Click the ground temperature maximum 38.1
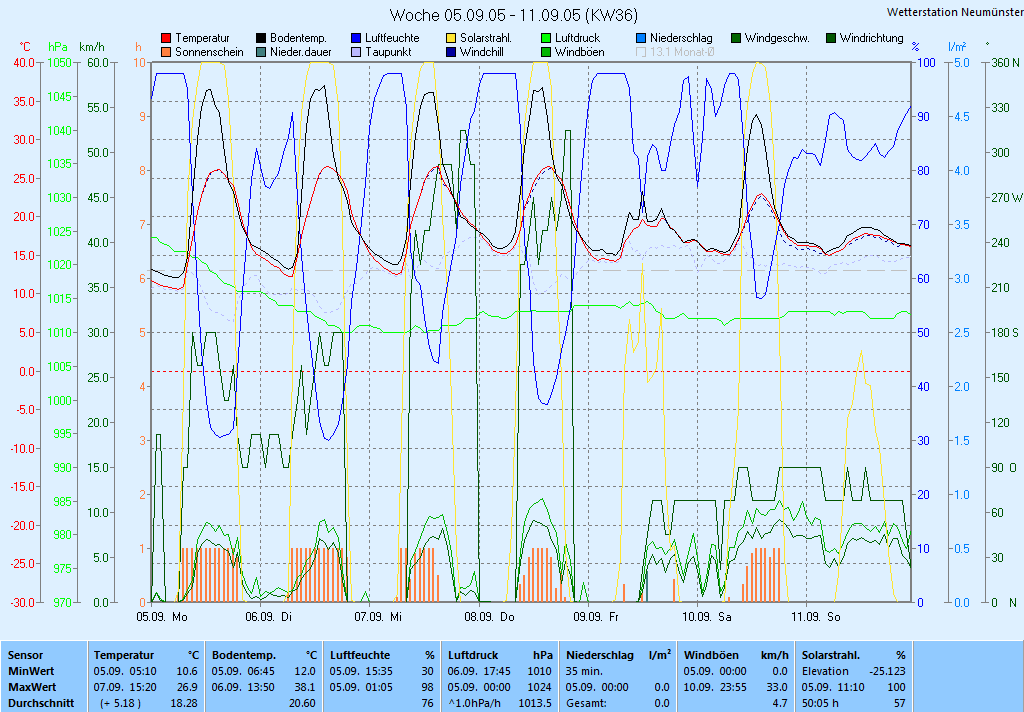Image resolution: width=1024 pixels, height=712 pixels. point(305,687)
